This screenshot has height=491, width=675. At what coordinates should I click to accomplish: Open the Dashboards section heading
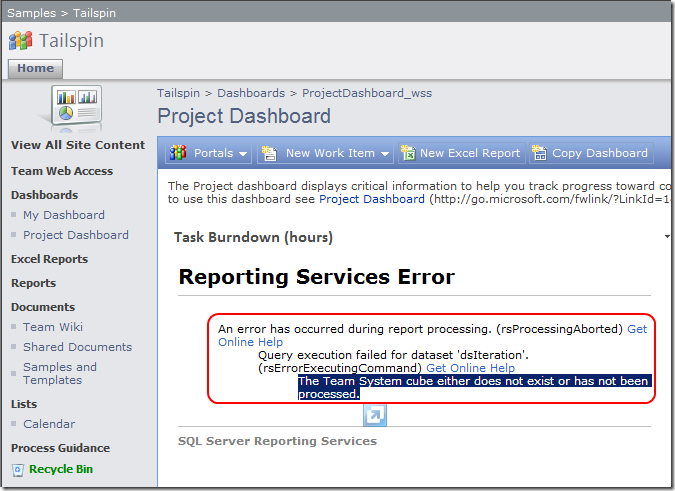point(44,195)
